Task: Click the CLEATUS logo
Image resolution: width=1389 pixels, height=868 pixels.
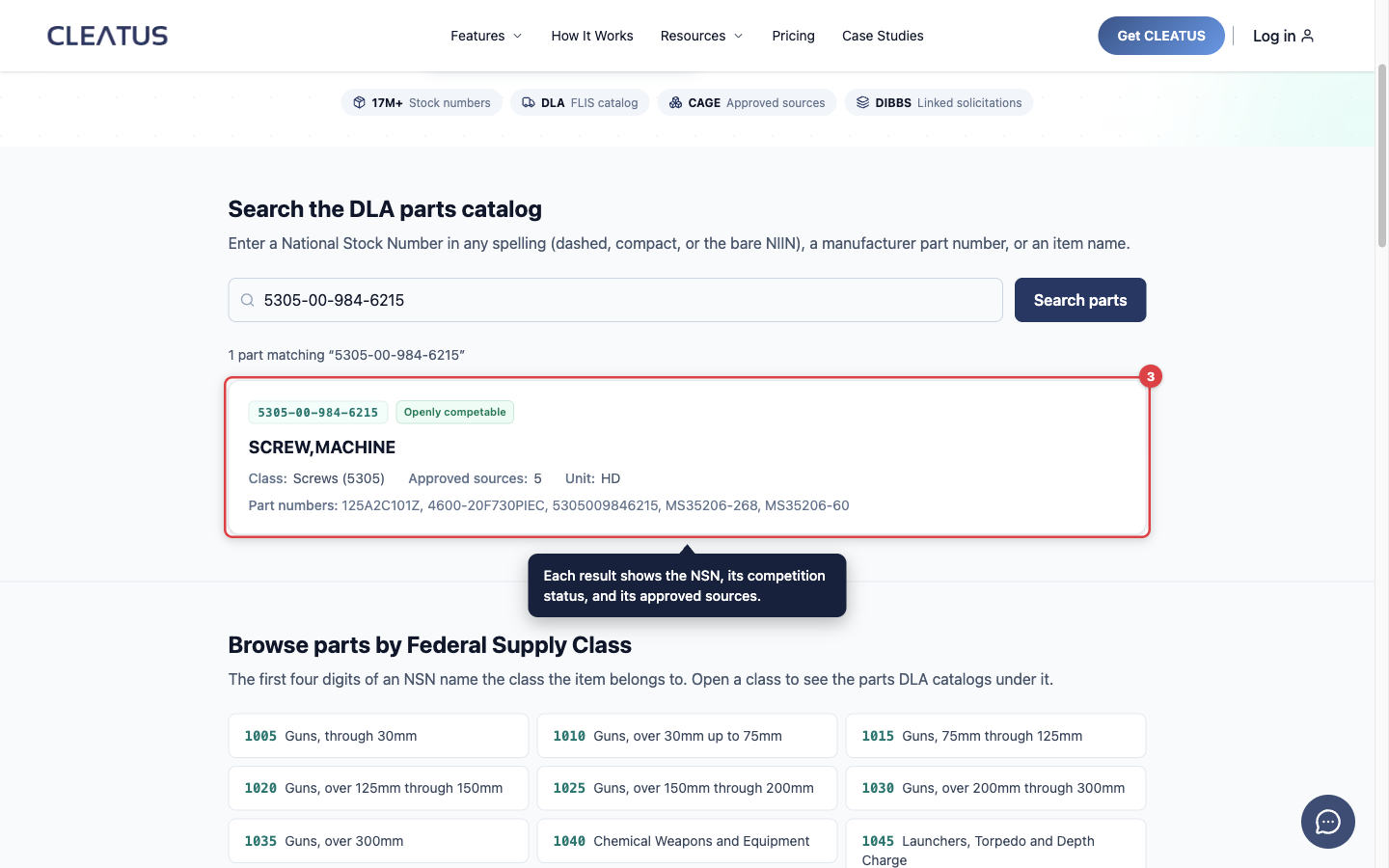Action: pos(107,36)
